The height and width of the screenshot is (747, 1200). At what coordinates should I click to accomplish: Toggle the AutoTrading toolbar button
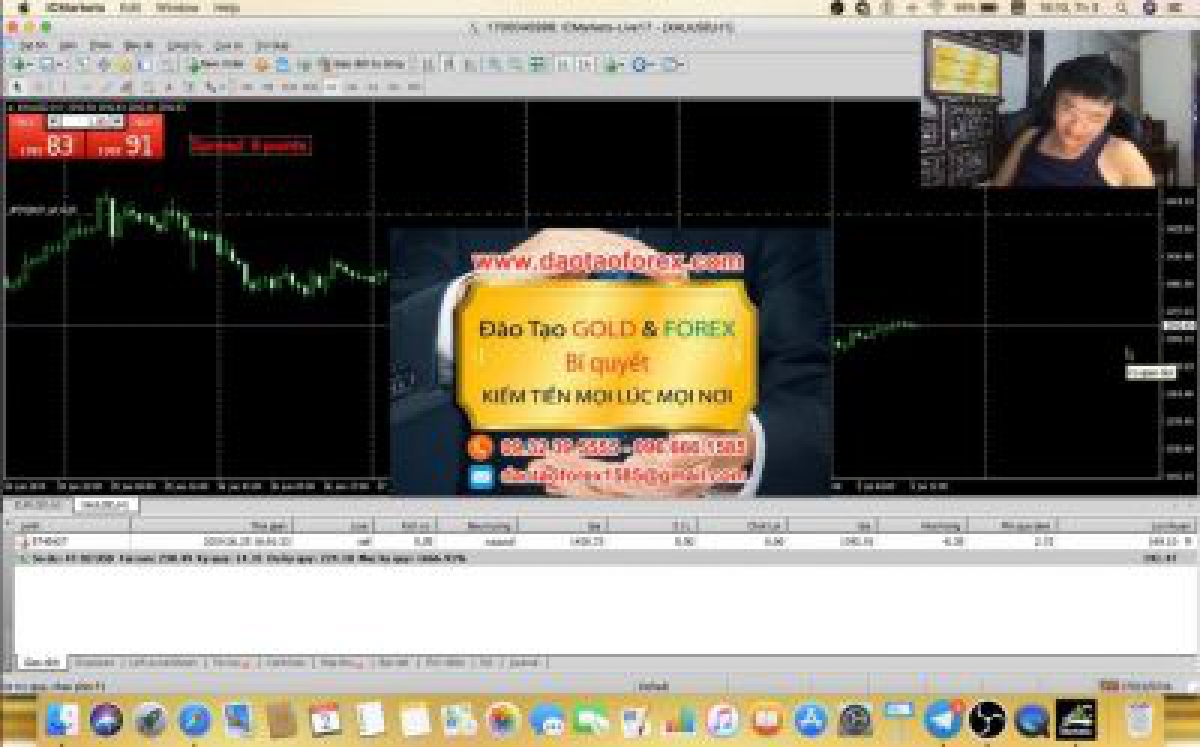(x=362, y=64)
